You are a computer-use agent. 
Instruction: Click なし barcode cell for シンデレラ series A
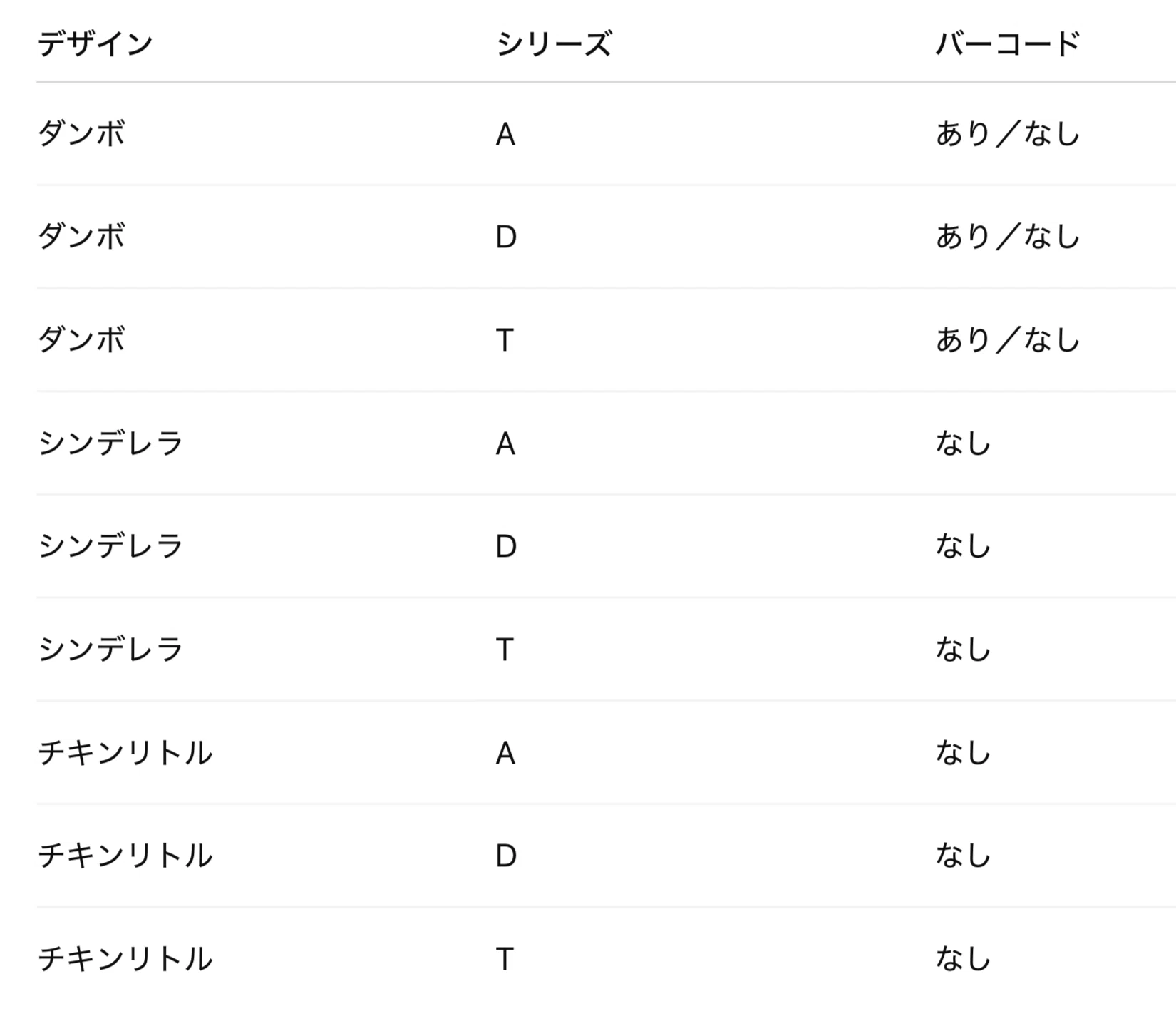tap(964, 443)
